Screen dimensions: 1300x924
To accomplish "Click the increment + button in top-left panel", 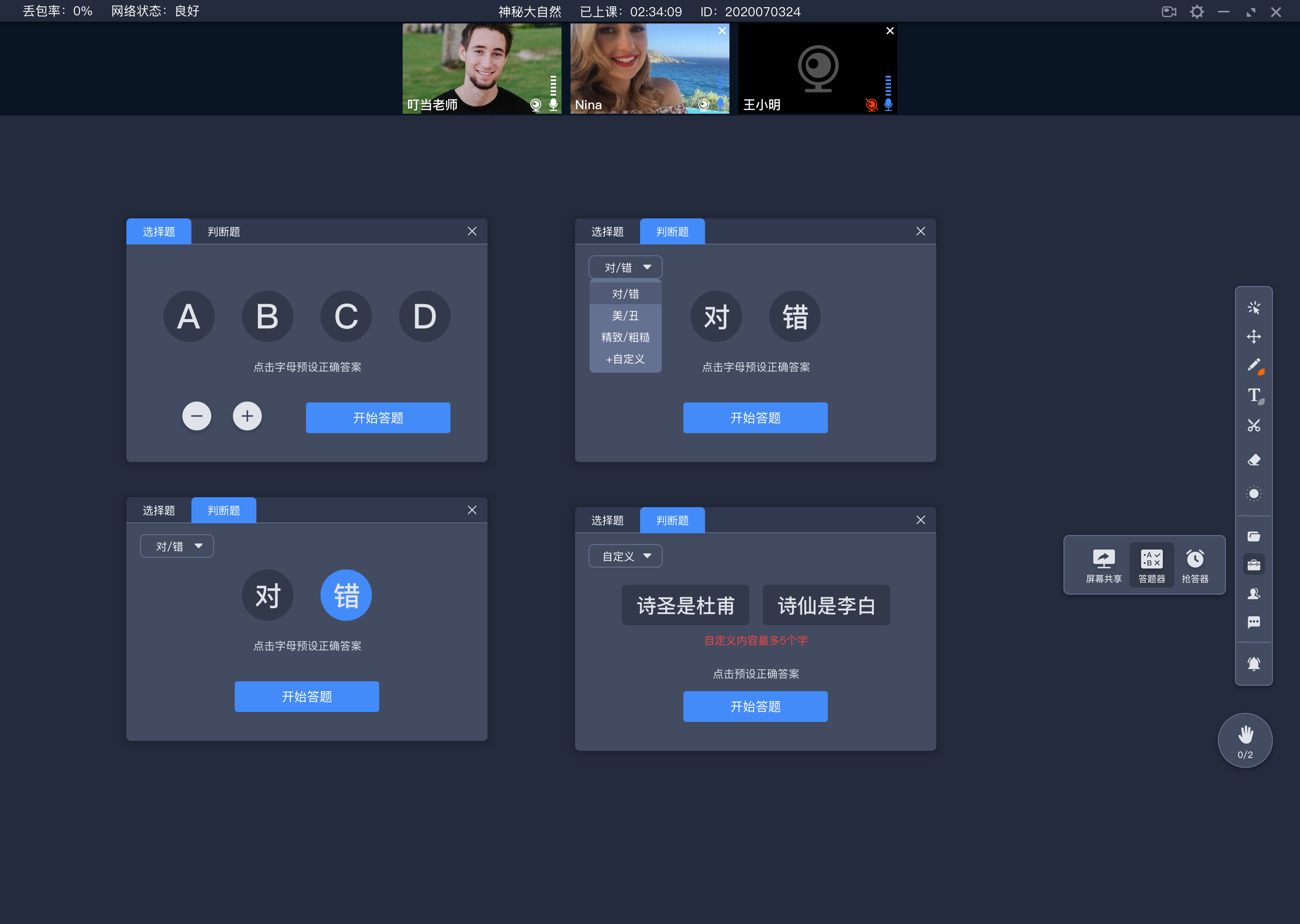I will (247, 416).
